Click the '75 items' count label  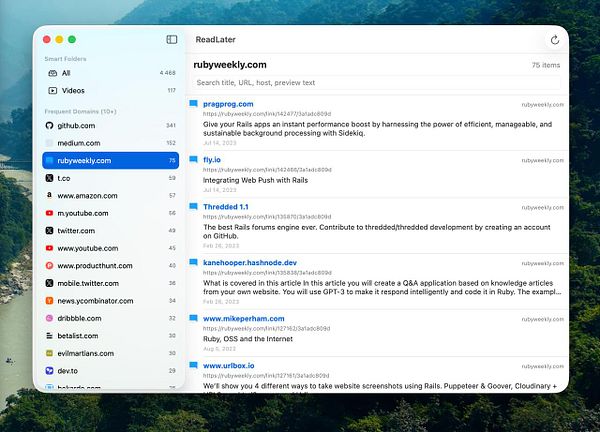tap(546, 65)
